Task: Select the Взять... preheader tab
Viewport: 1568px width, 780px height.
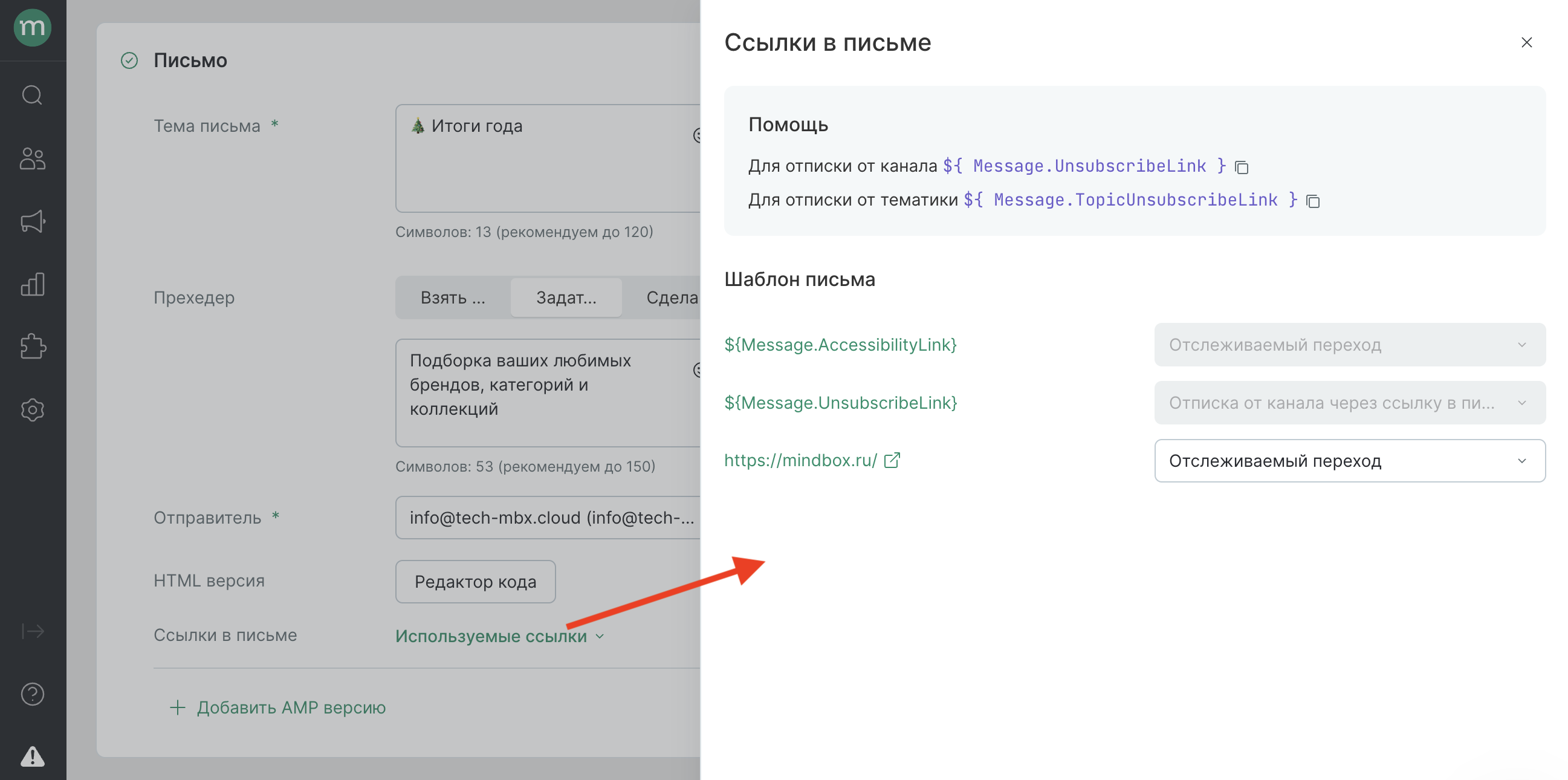Action: [x=453, y=297]
